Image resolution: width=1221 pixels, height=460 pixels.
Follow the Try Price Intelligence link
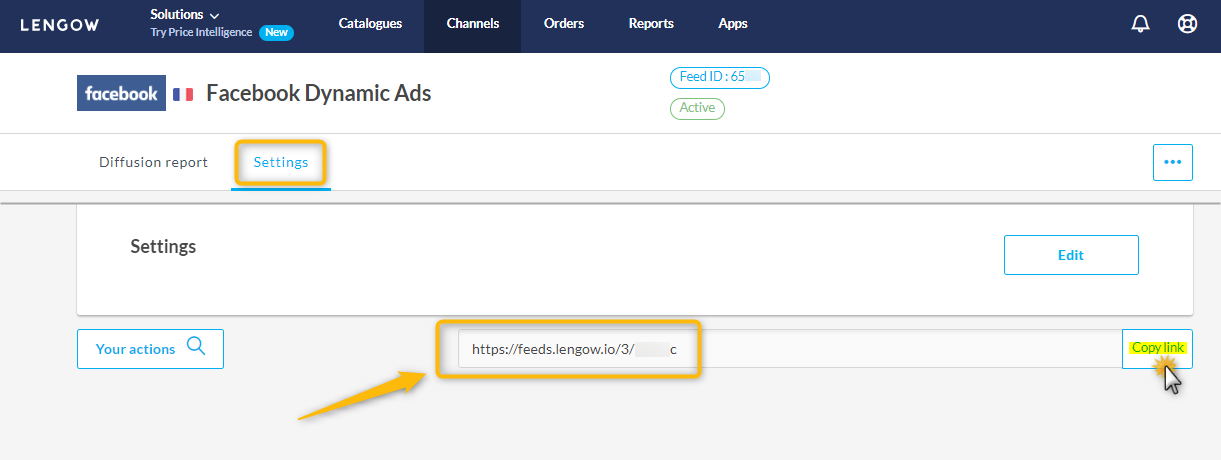click(203, 33)
